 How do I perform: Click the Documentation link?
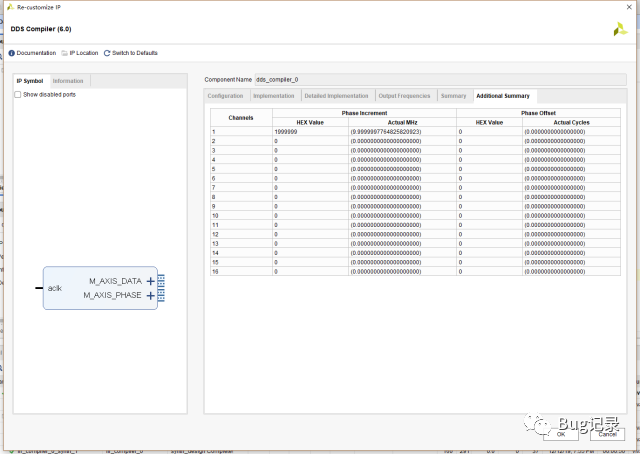point(36,53)
